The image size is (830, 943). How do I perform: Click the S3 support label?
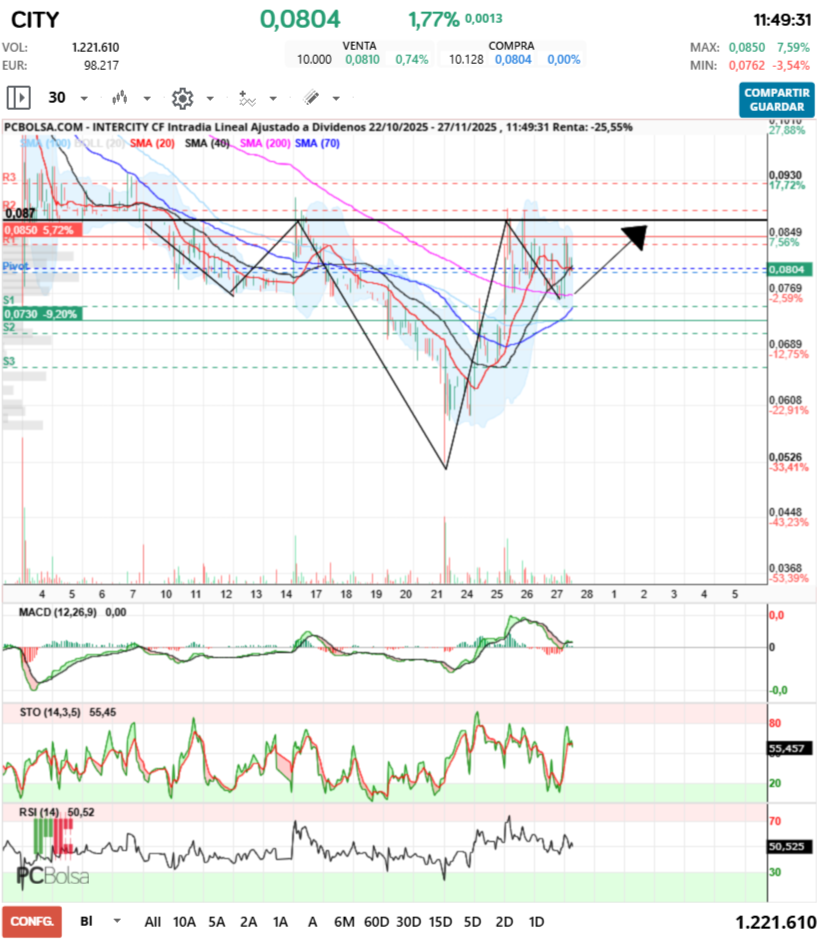pyautogui.click(x=9, y=361)
